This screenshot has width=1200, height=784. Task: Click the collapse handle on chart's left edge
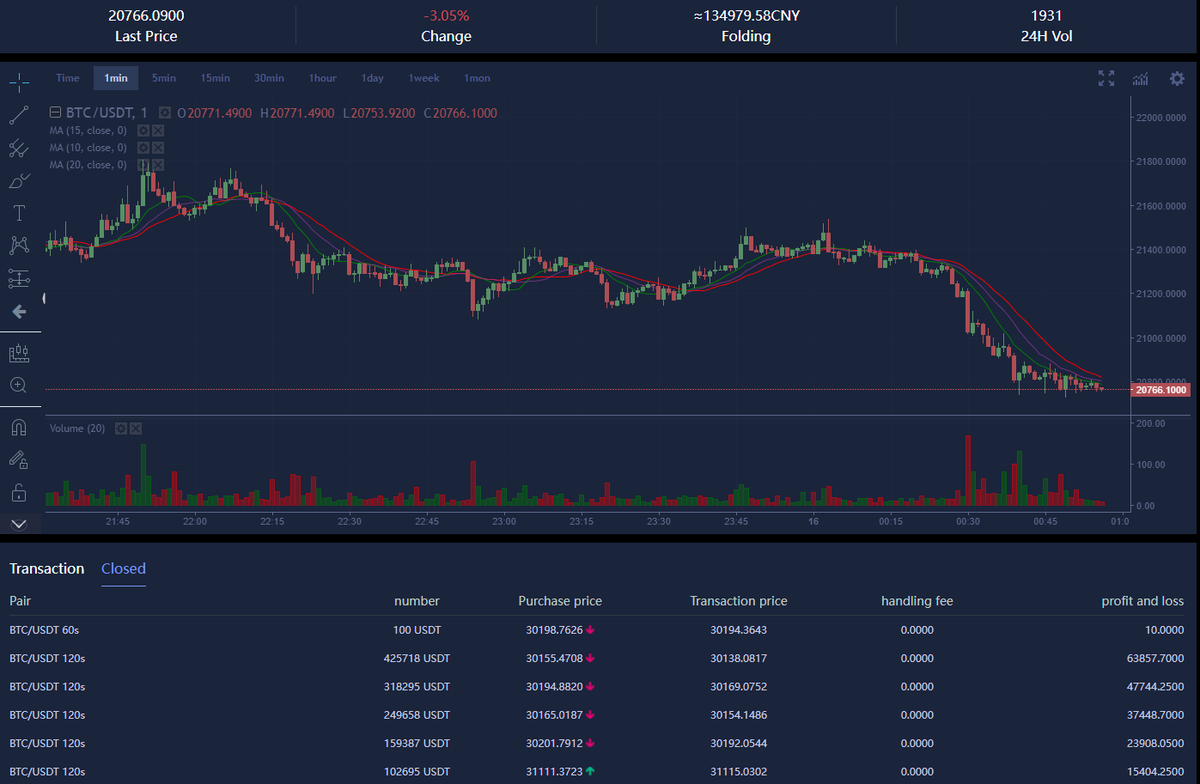pos(45,297)
